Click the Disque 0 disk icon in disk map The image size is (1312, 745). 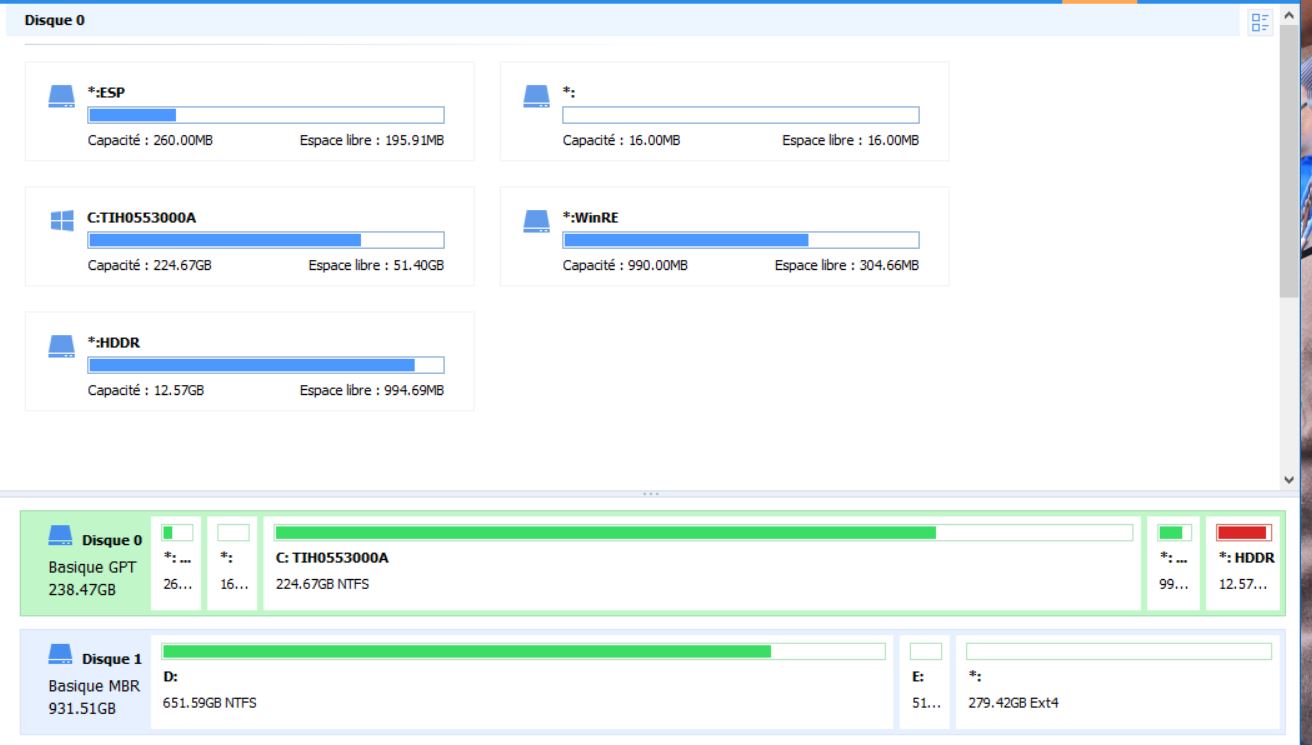point(62,538)
